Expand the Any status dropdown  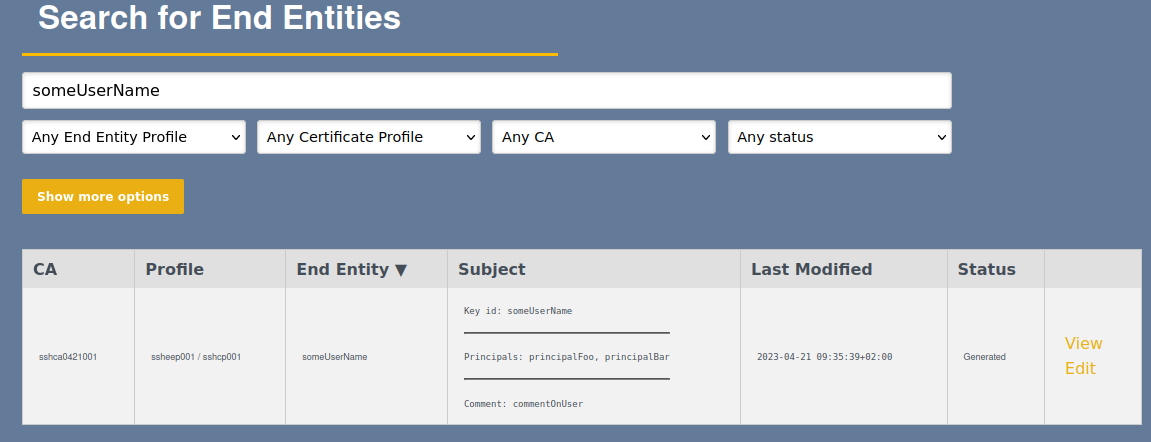pyautogui.click(x=839, y=137)
